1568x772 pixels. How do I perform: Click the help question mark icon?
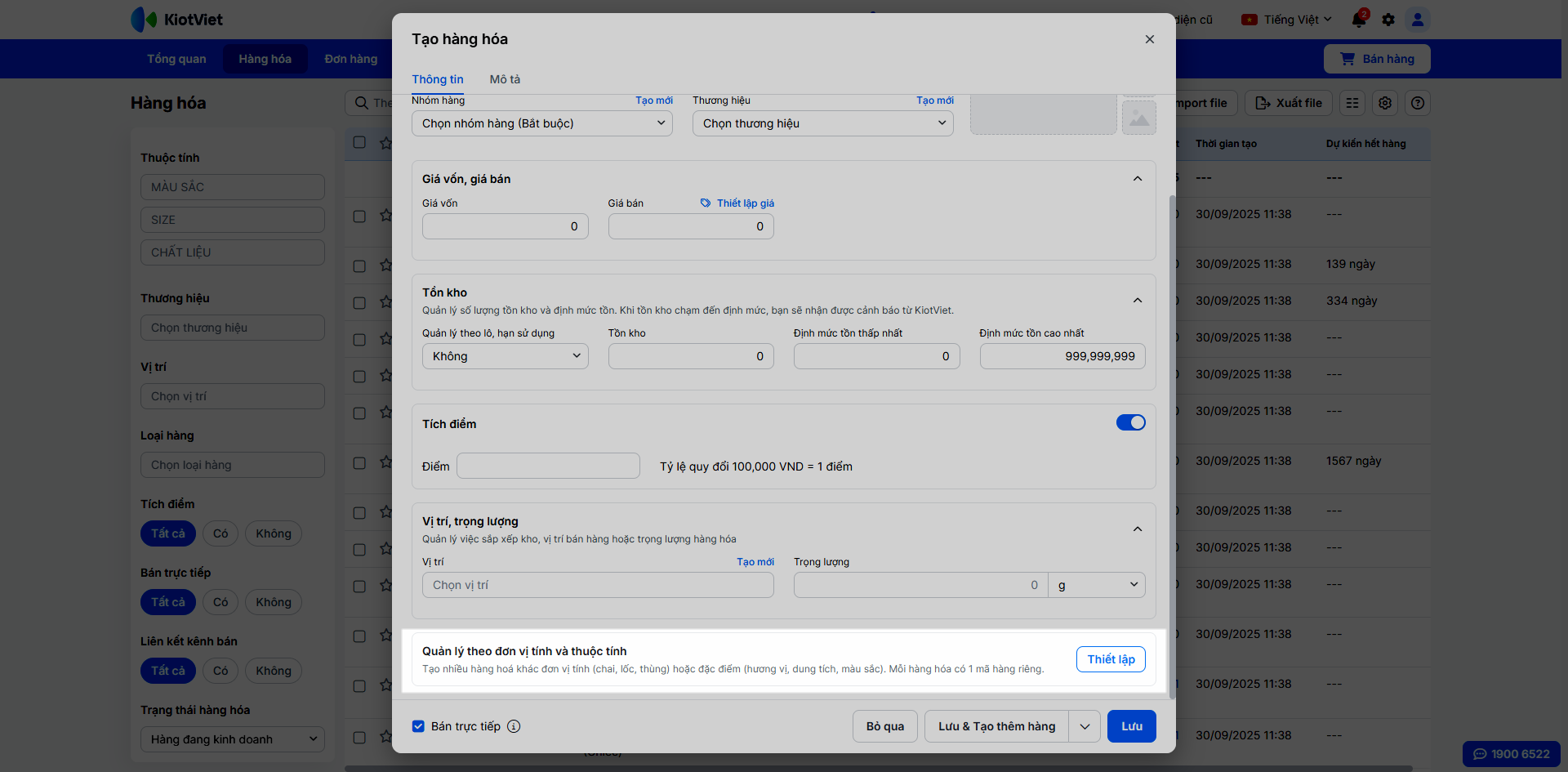(1418, 103)
